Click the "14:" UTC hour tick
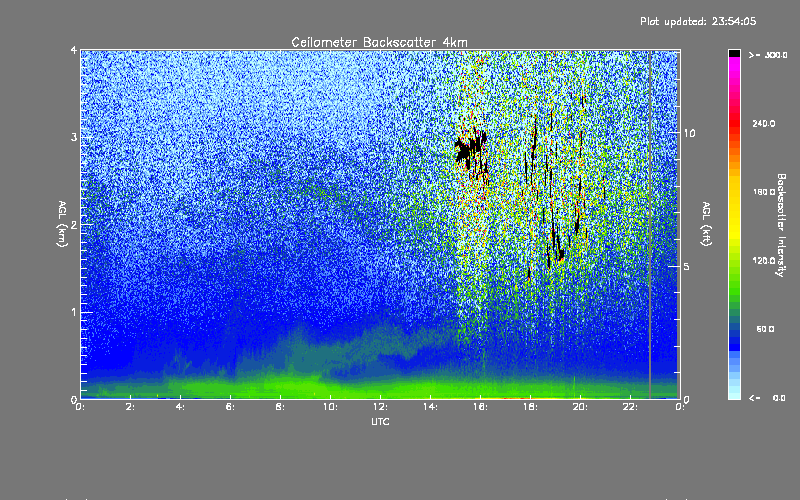 coord(430,407)
